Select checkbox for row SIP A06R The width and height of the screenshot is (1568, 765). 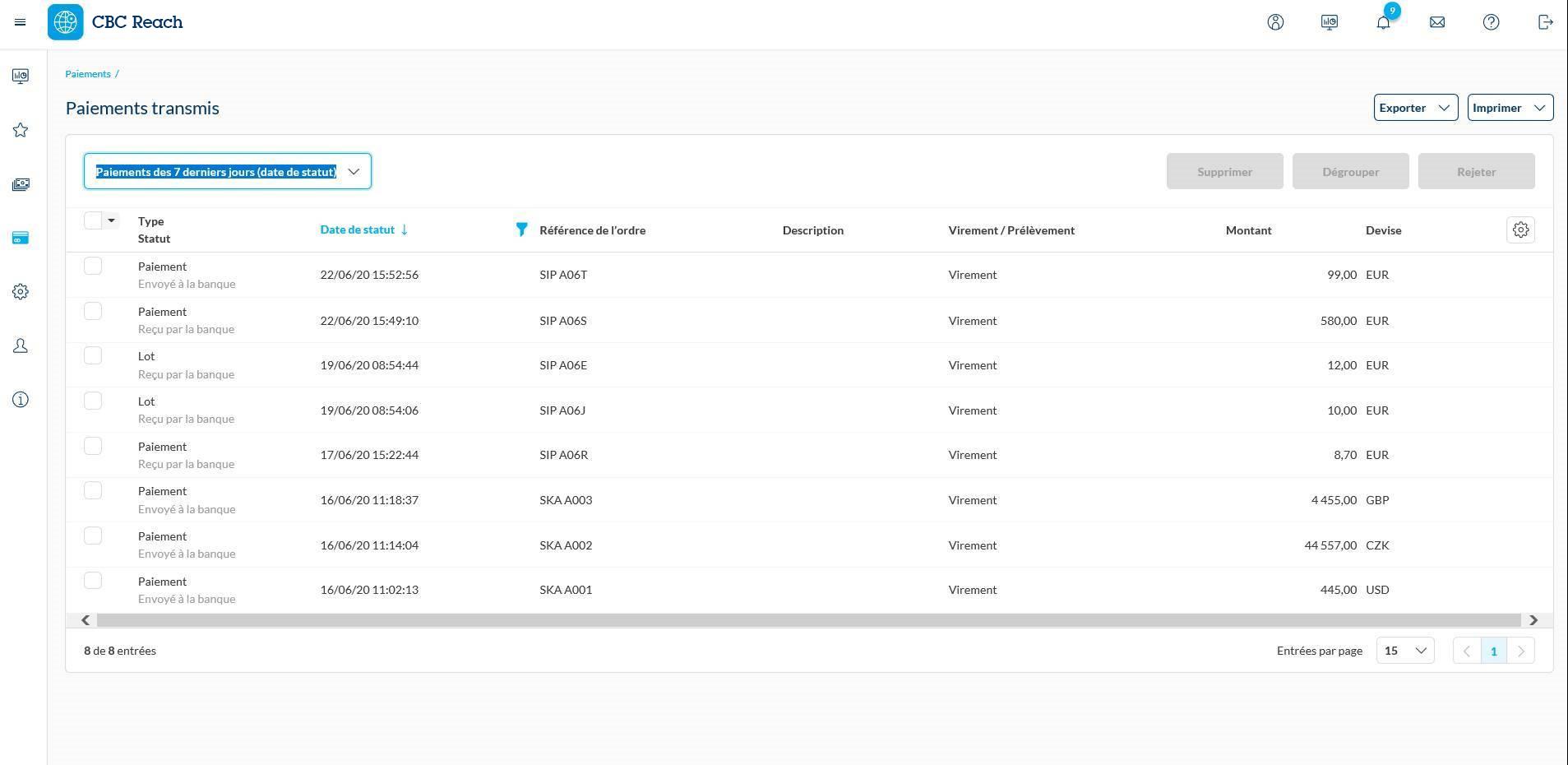coord(93,446)
